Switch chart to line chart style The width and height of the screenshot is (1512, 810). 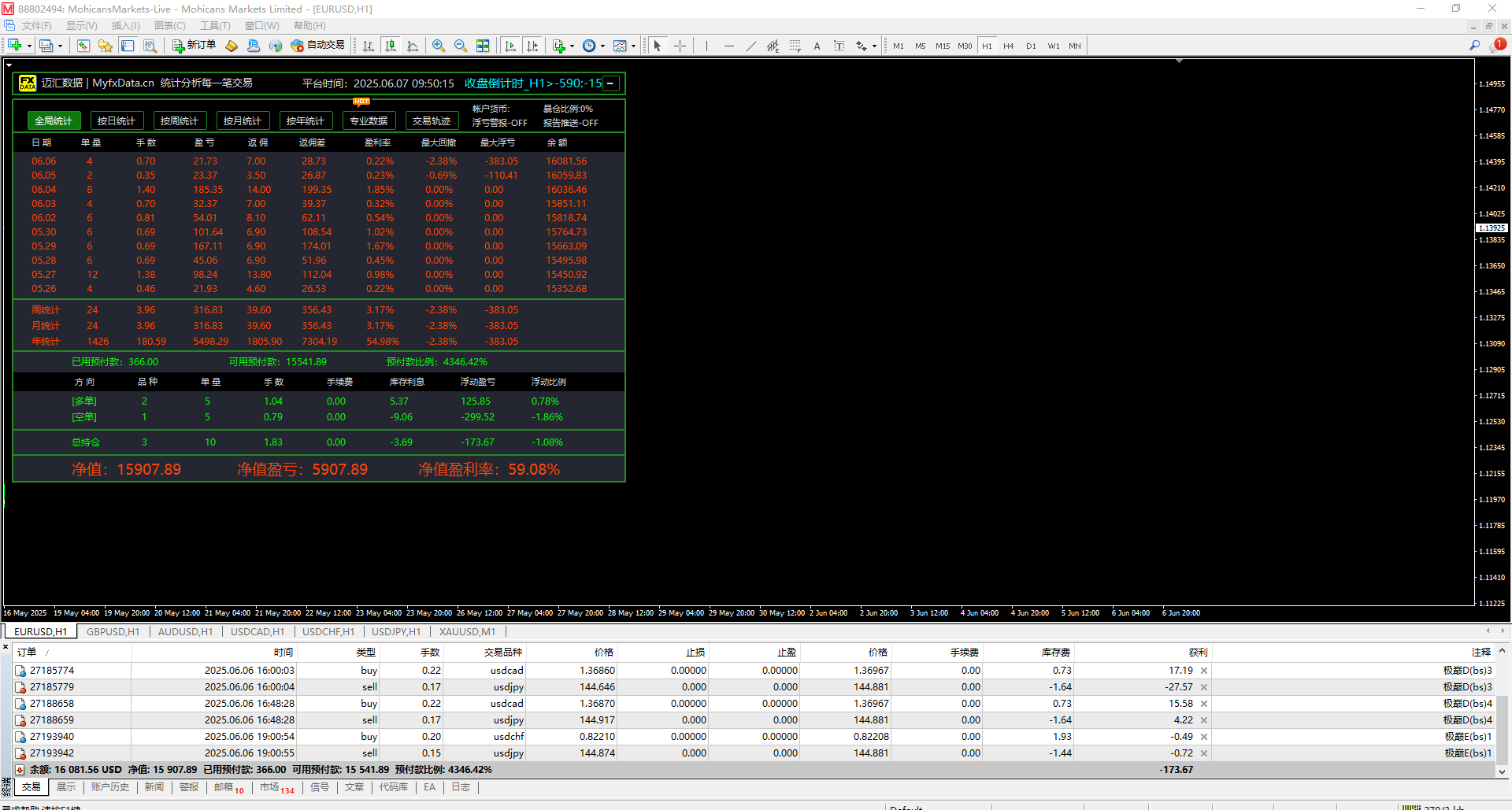point(413,46)
